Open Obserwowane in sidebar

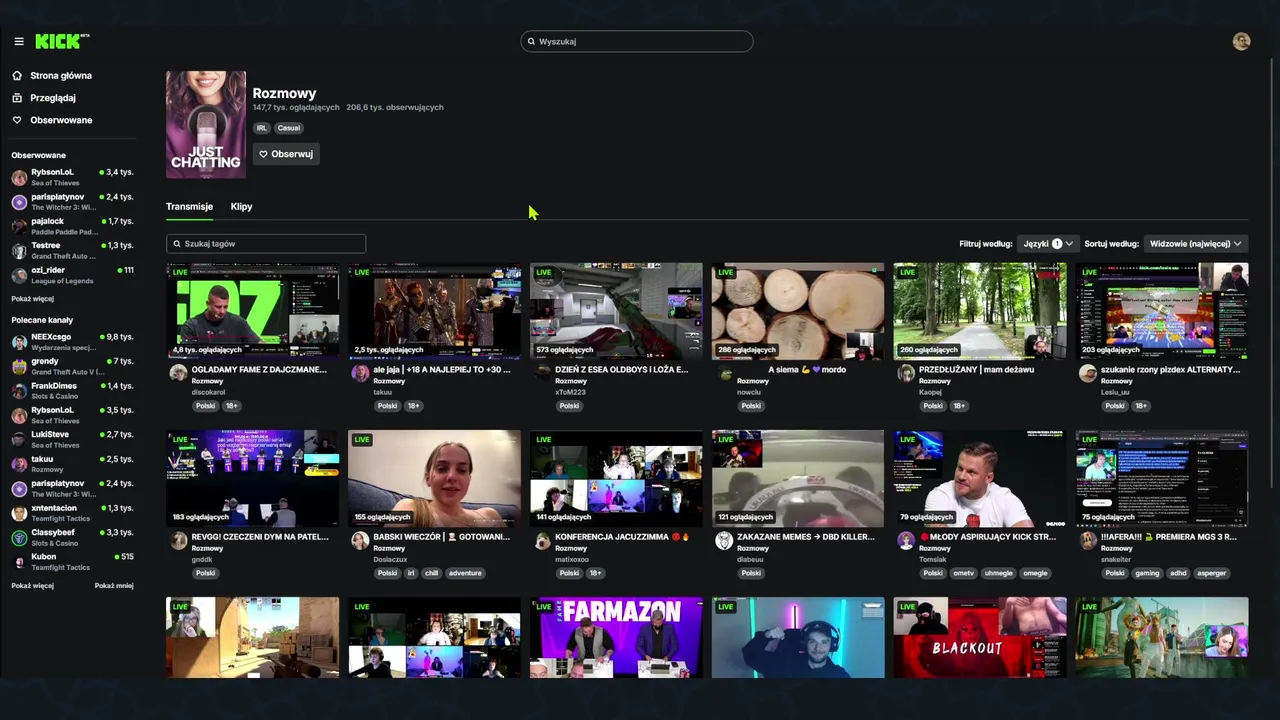(61, 120)
